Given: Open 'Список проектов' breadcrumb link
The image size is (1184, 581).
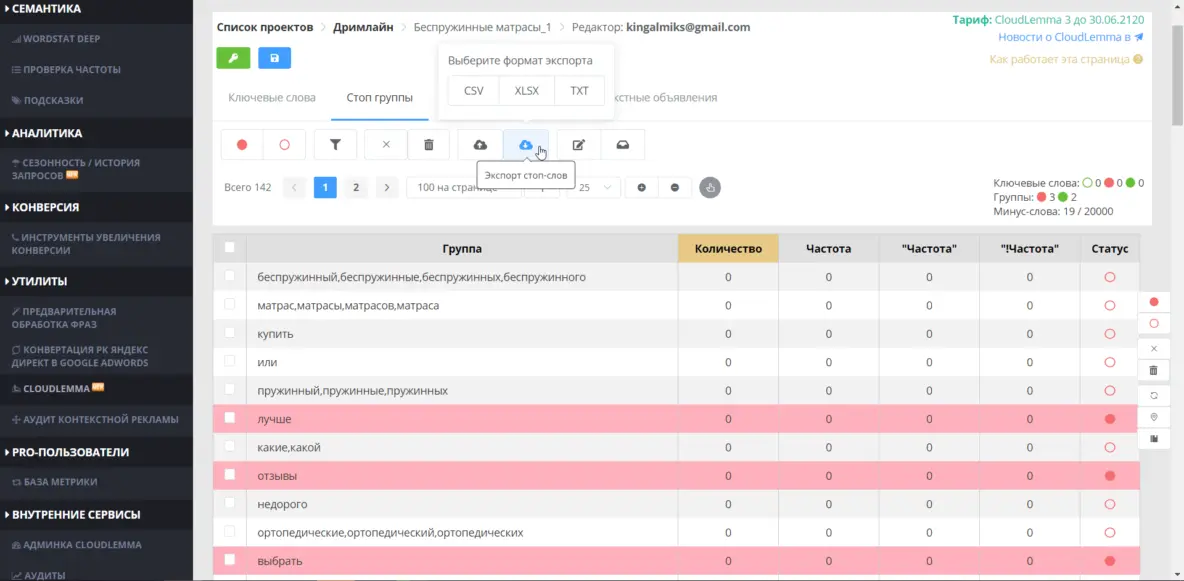Looking at the screenshot, I should coord(265,27).
